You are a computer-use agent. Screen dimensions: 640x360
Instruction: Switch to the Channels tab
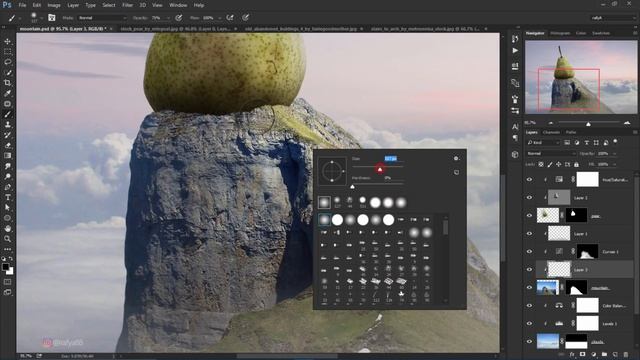pyautogui.click(x=551, y=132)
